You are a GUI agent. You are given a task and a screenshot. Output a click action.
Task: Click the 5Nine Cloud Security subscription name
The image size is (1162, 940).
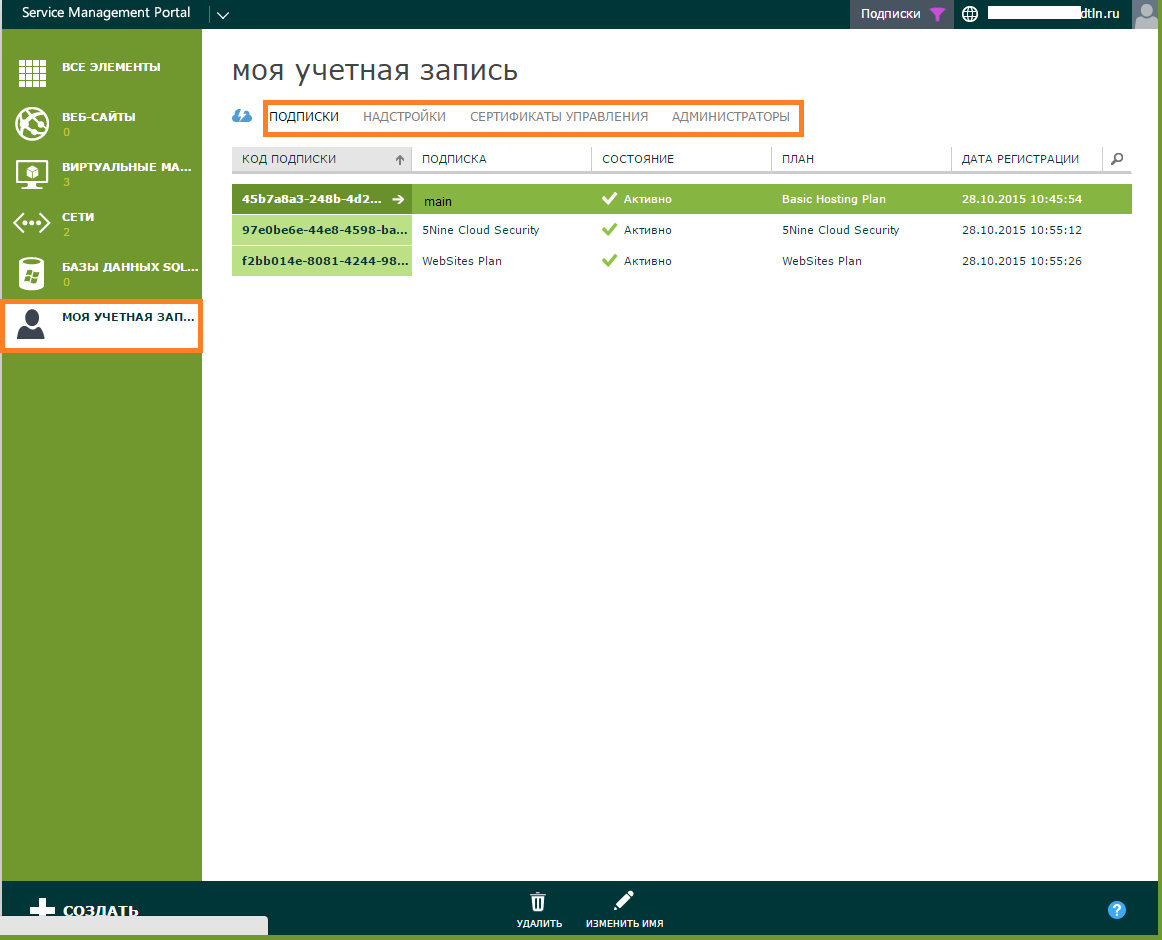point(480,230)
